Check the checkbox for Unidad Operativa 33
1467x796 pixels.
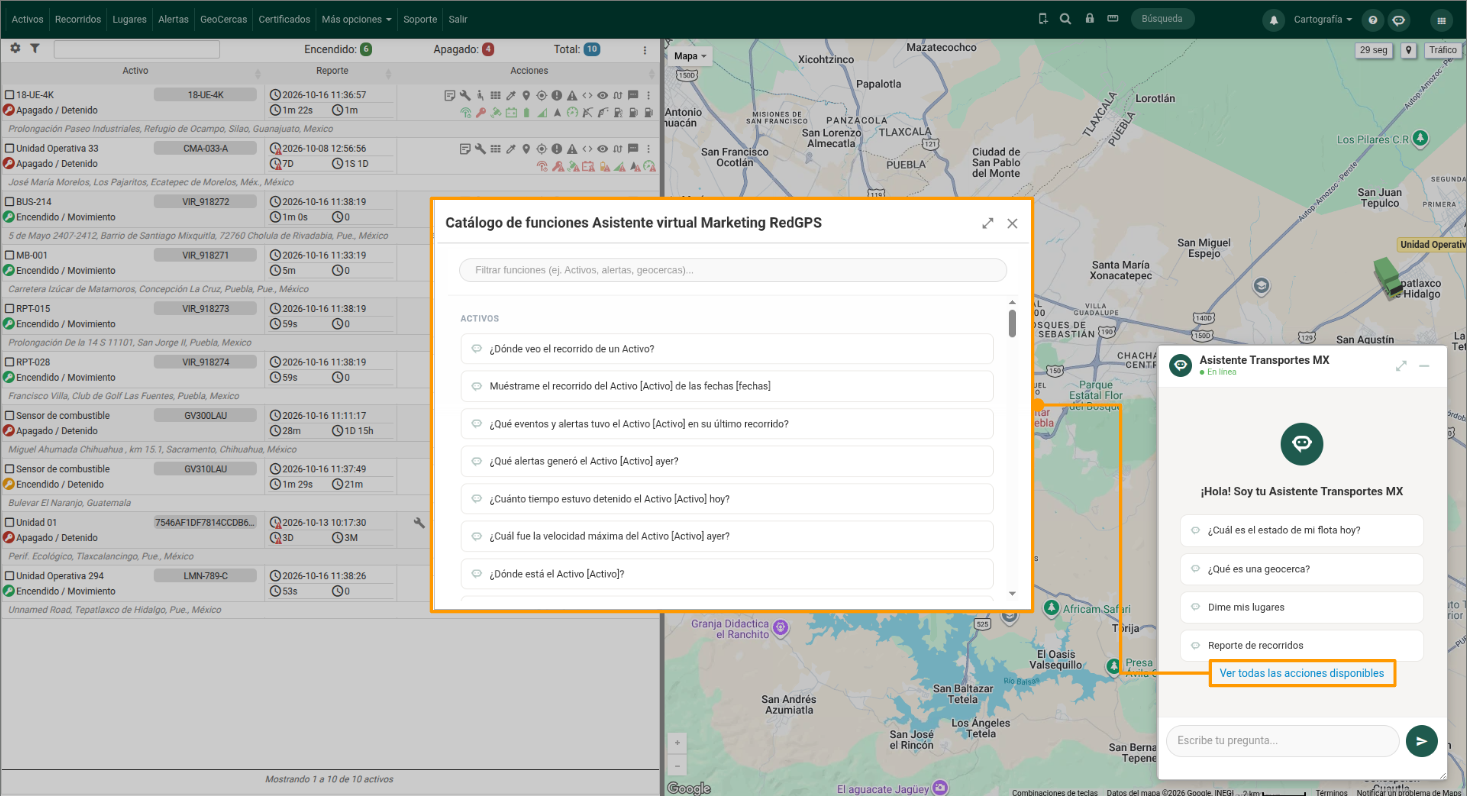click(10, 148)
